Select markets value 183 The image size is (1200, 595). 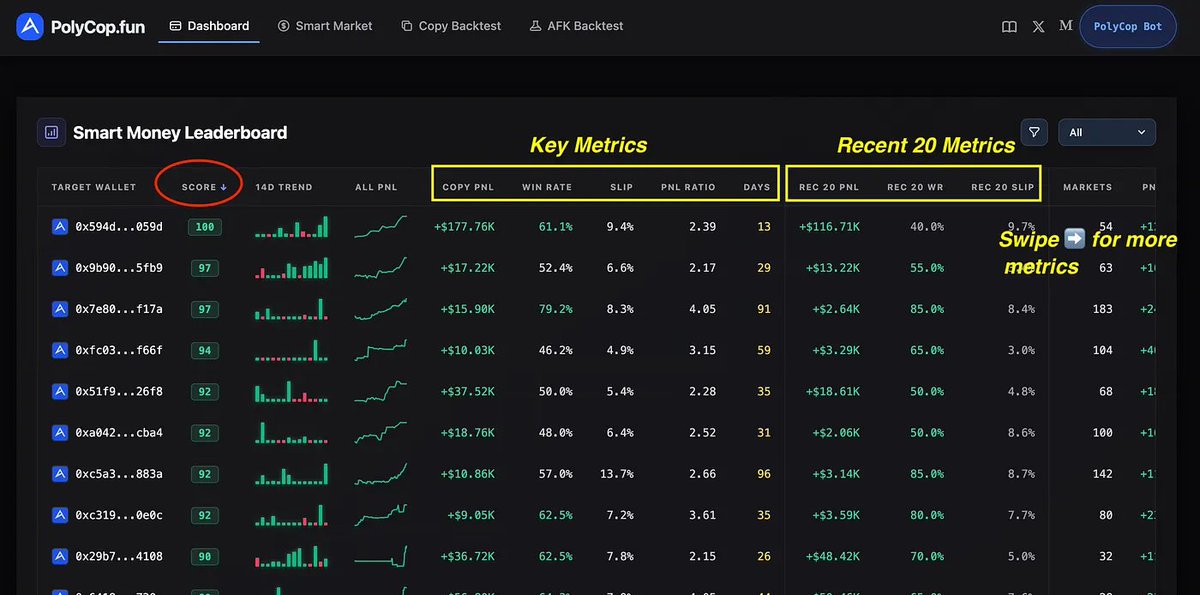(1102, 309)
